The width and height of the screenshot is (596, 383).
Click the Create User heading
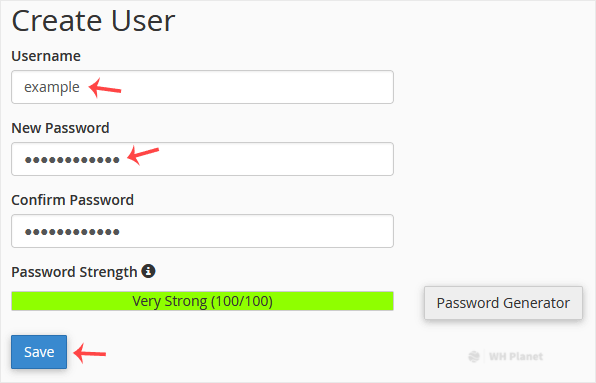[94, 21]
